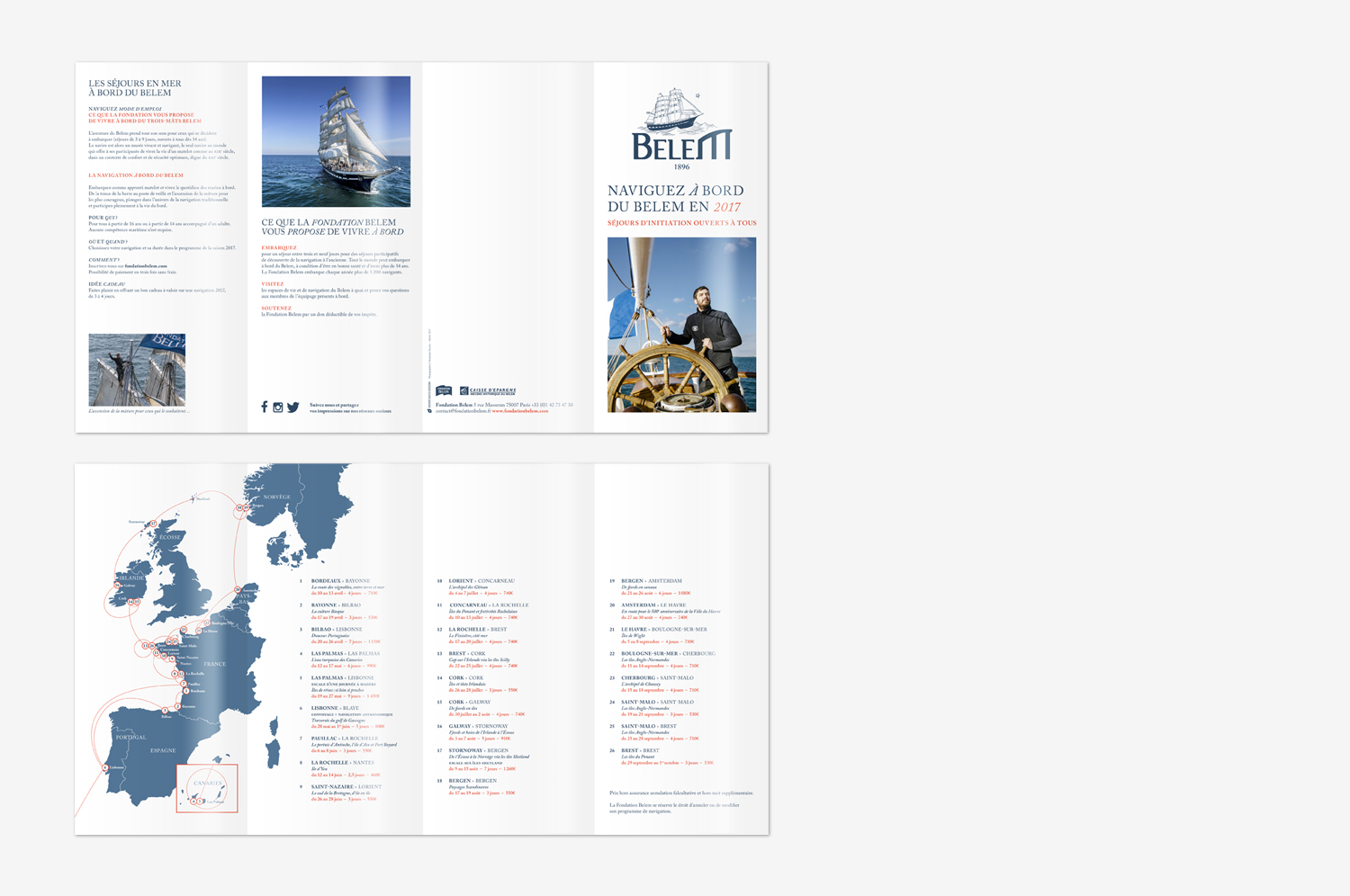Click the ÉCOSSE label on the map
1350x896 pixels.
pos(170,537)
